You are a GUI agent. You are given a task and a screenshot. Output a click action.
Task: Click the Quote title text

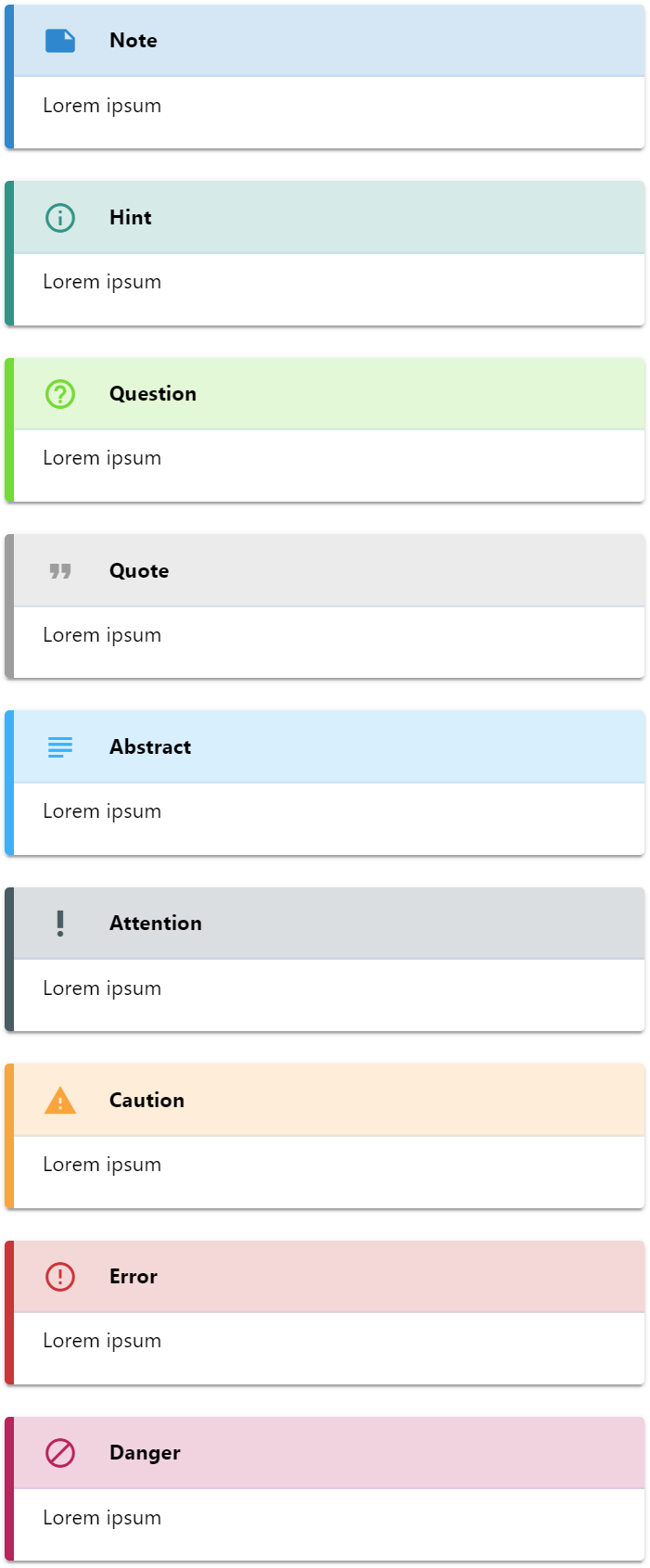pyautogui.click(x=139, y=571)
